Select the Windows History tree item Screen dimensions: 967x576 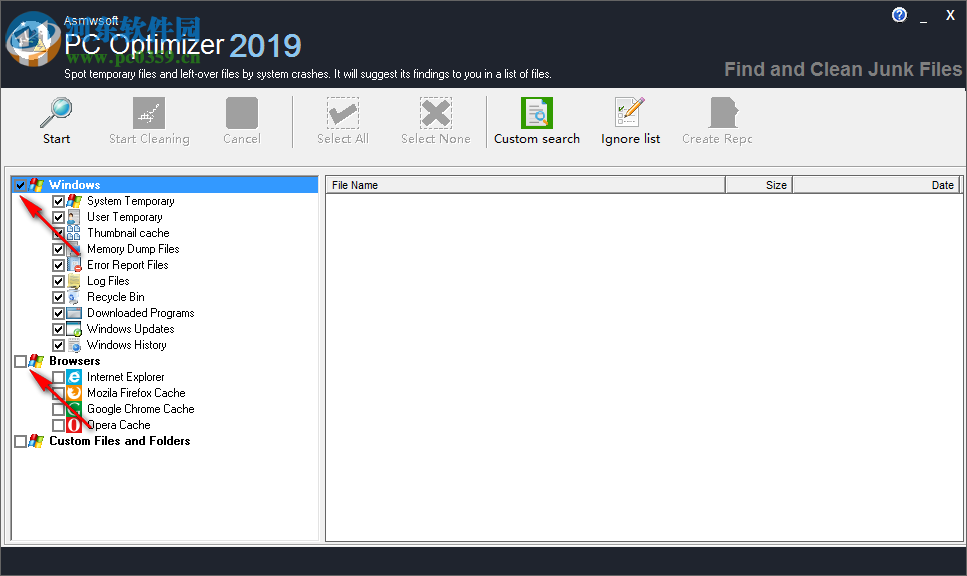[129, 345]
